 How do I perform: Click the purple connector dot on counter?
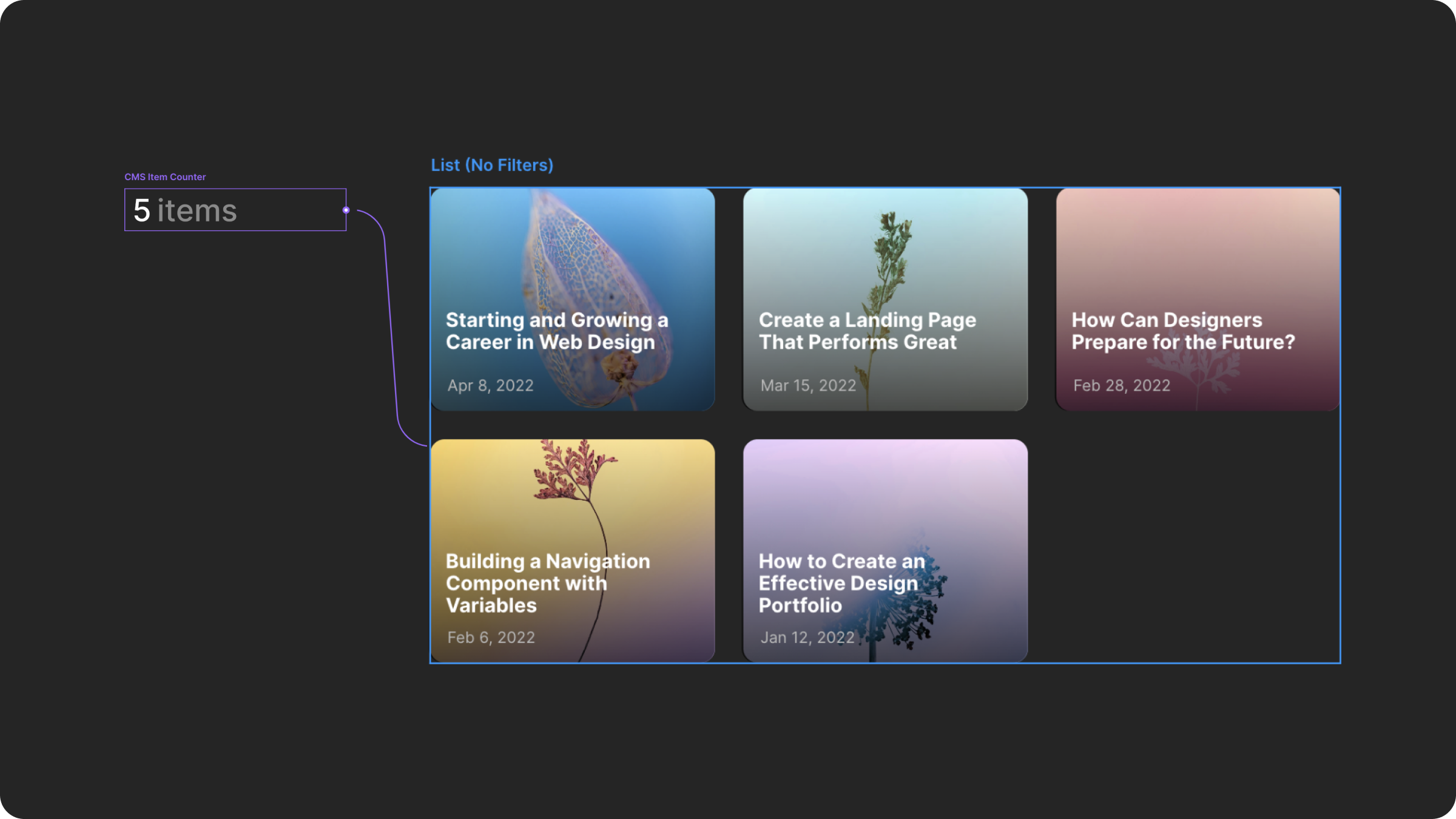tap(346, 211)
